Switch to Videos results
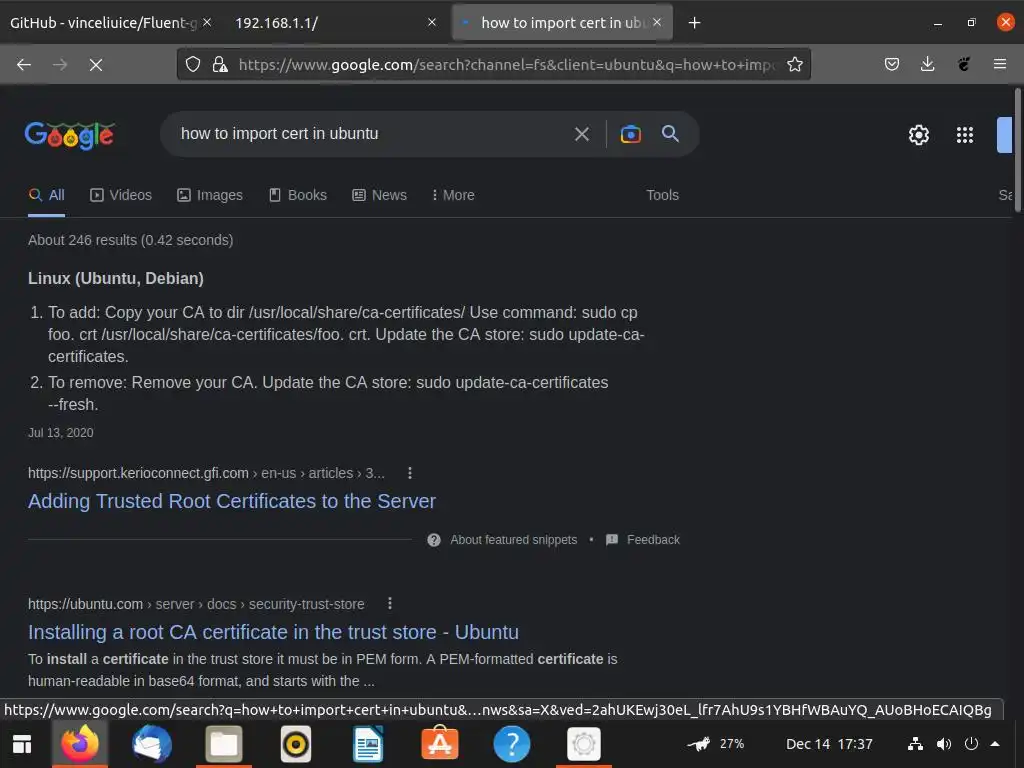This screenshot has height=768, width=1024. click(121, 195)
